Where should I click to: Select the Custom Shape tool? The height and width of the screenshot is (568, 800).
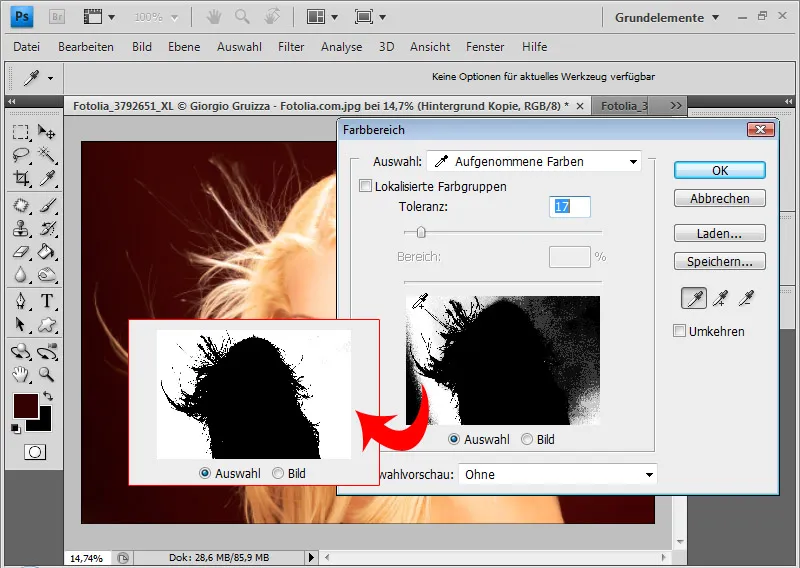click(x=46, y=324)
